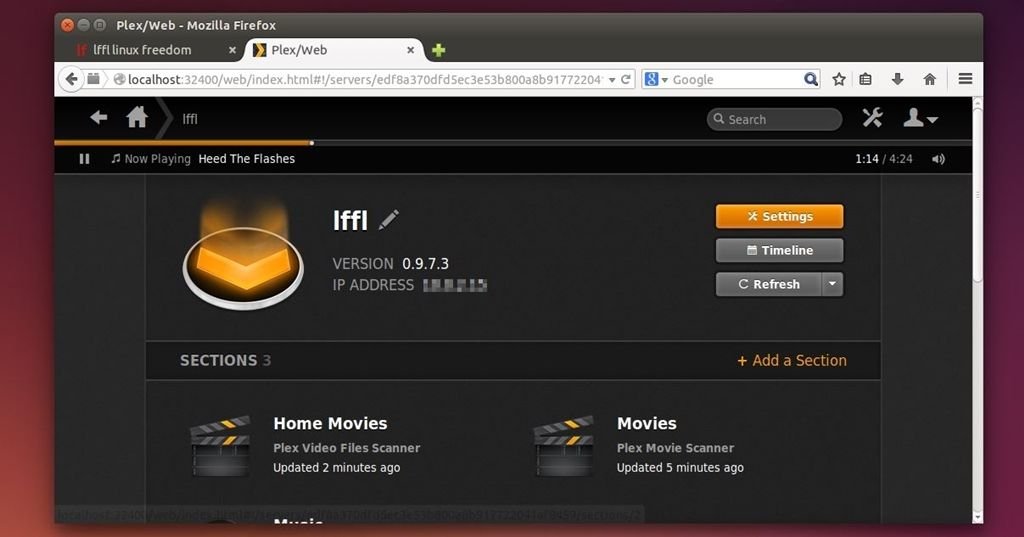The height and width of the screenshot is (537, 1024).
Task: Click the Home Movies clapperboard icon
Action: tap(220, 446)
